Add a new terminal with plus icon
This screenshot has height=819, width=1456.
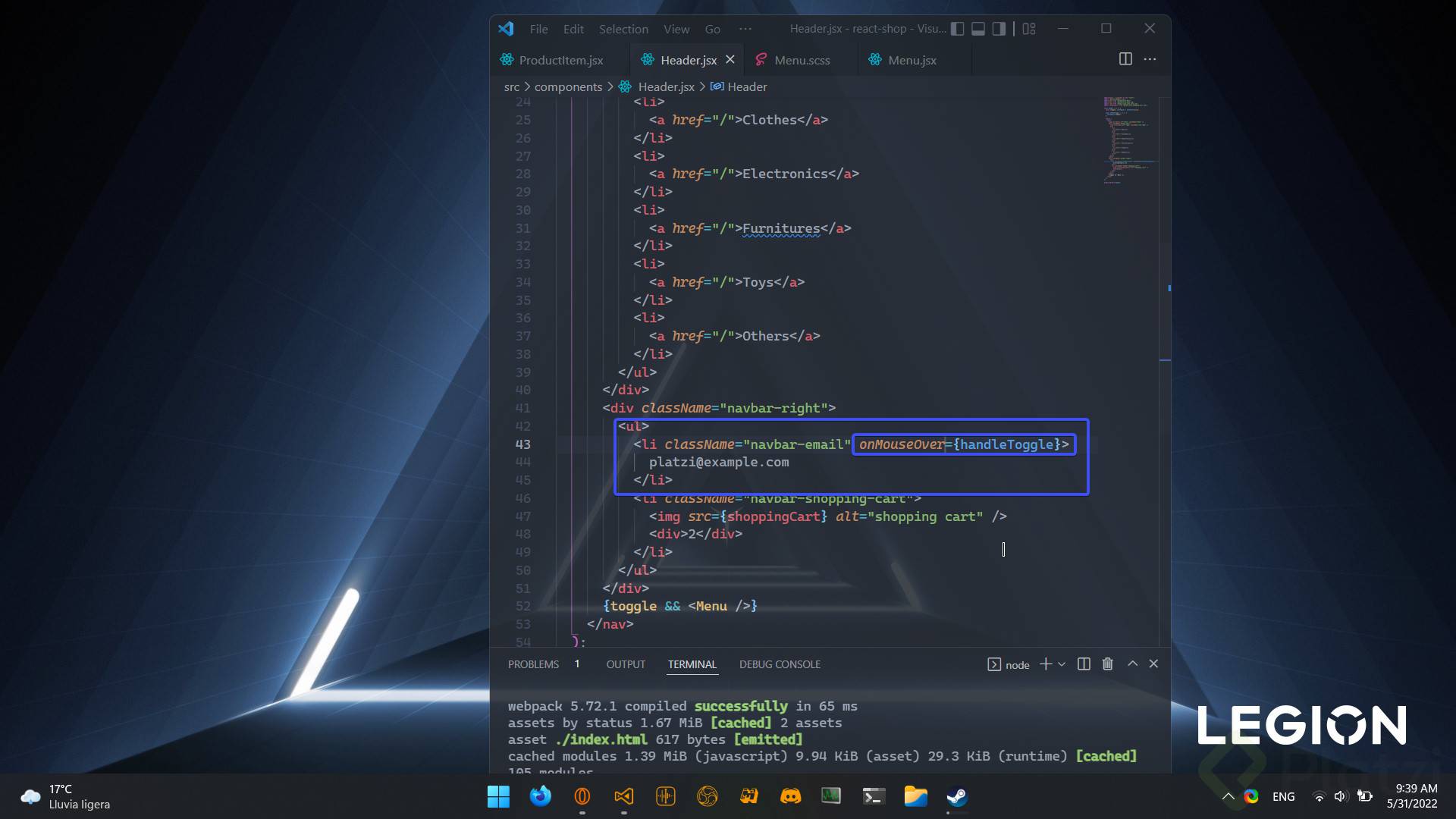[1045, 664]
